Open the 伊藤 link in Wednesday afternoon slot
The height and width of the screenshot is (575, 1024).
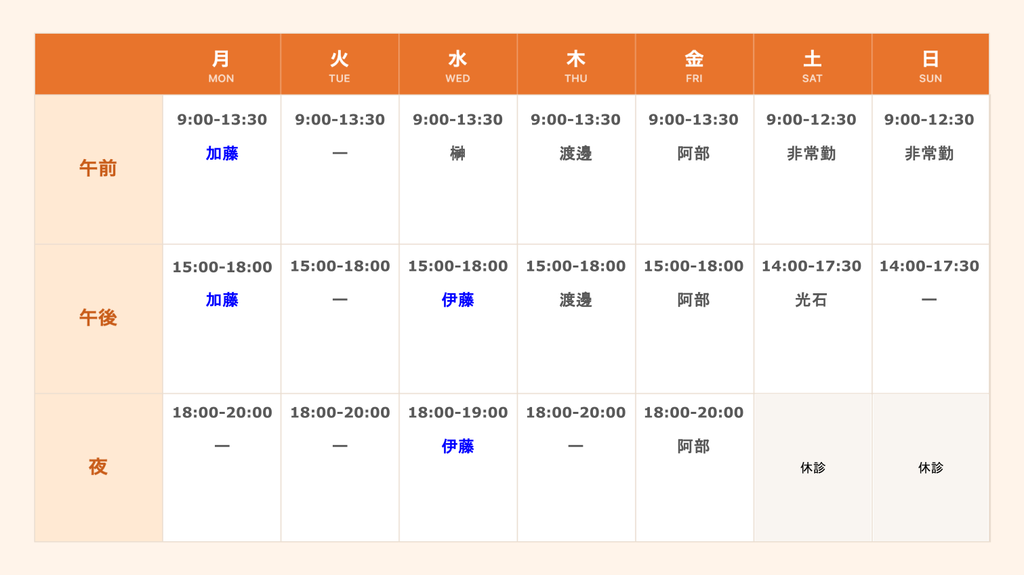[x=458, y=300]
